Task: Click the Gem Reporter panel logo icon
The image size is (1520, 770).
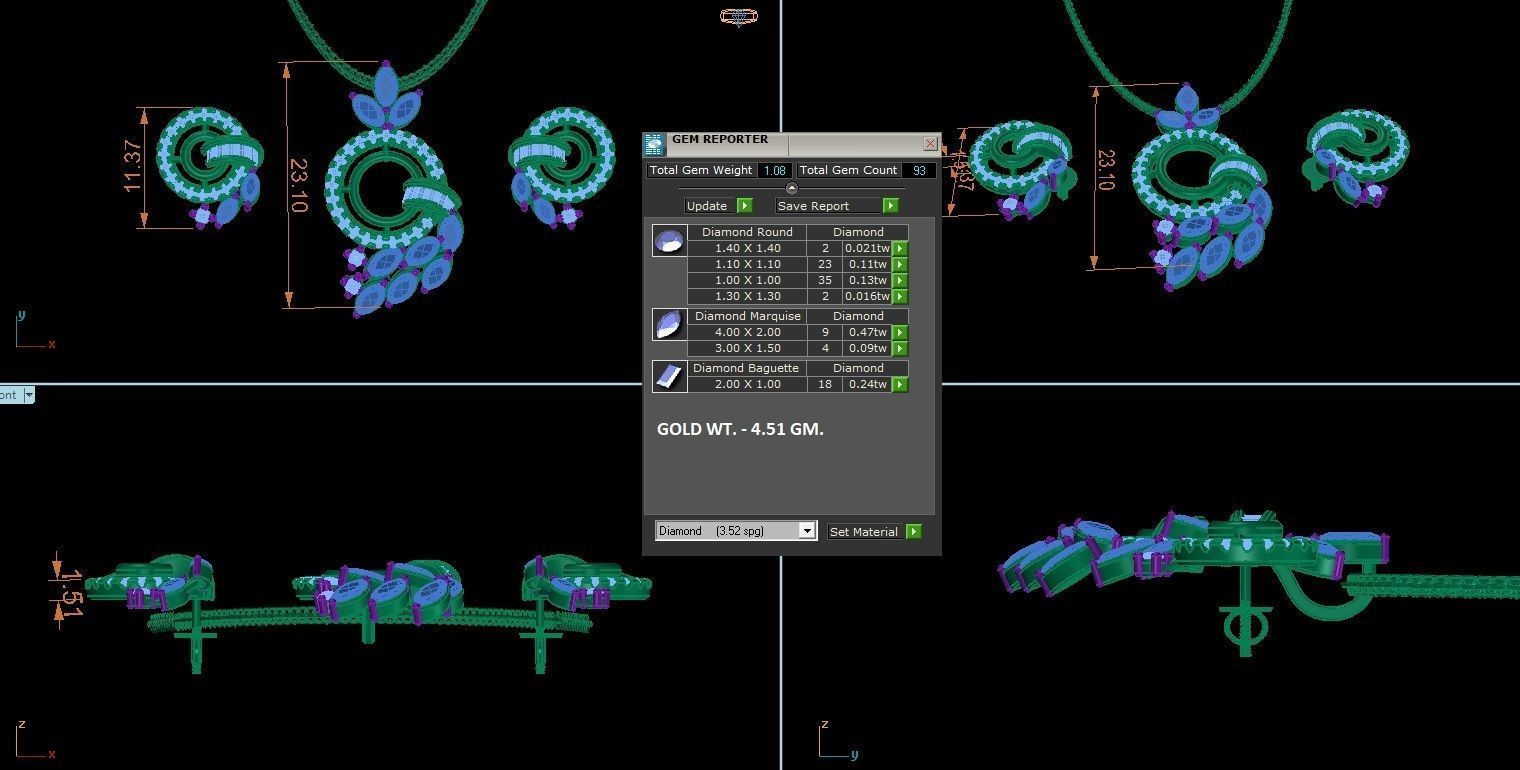Action: 654,144
